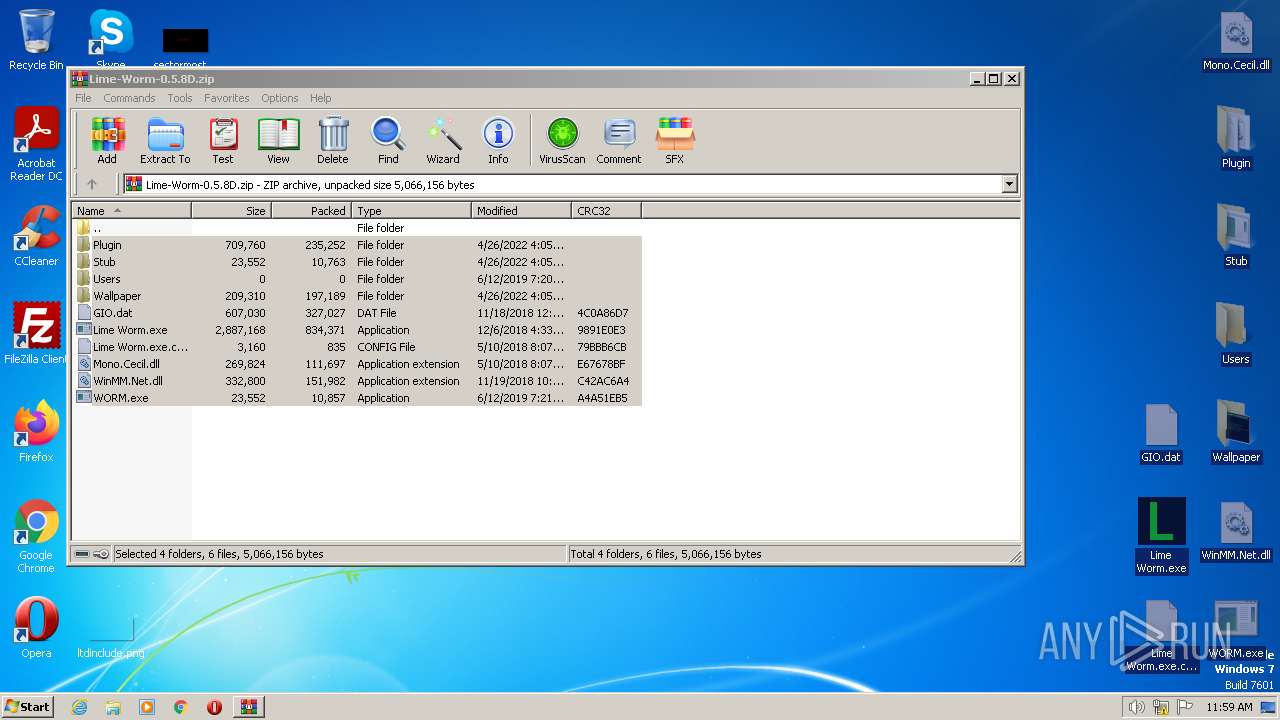Screen dimensions: 1280x720
Task: Open the Options menu
Action: coord(280,98)
